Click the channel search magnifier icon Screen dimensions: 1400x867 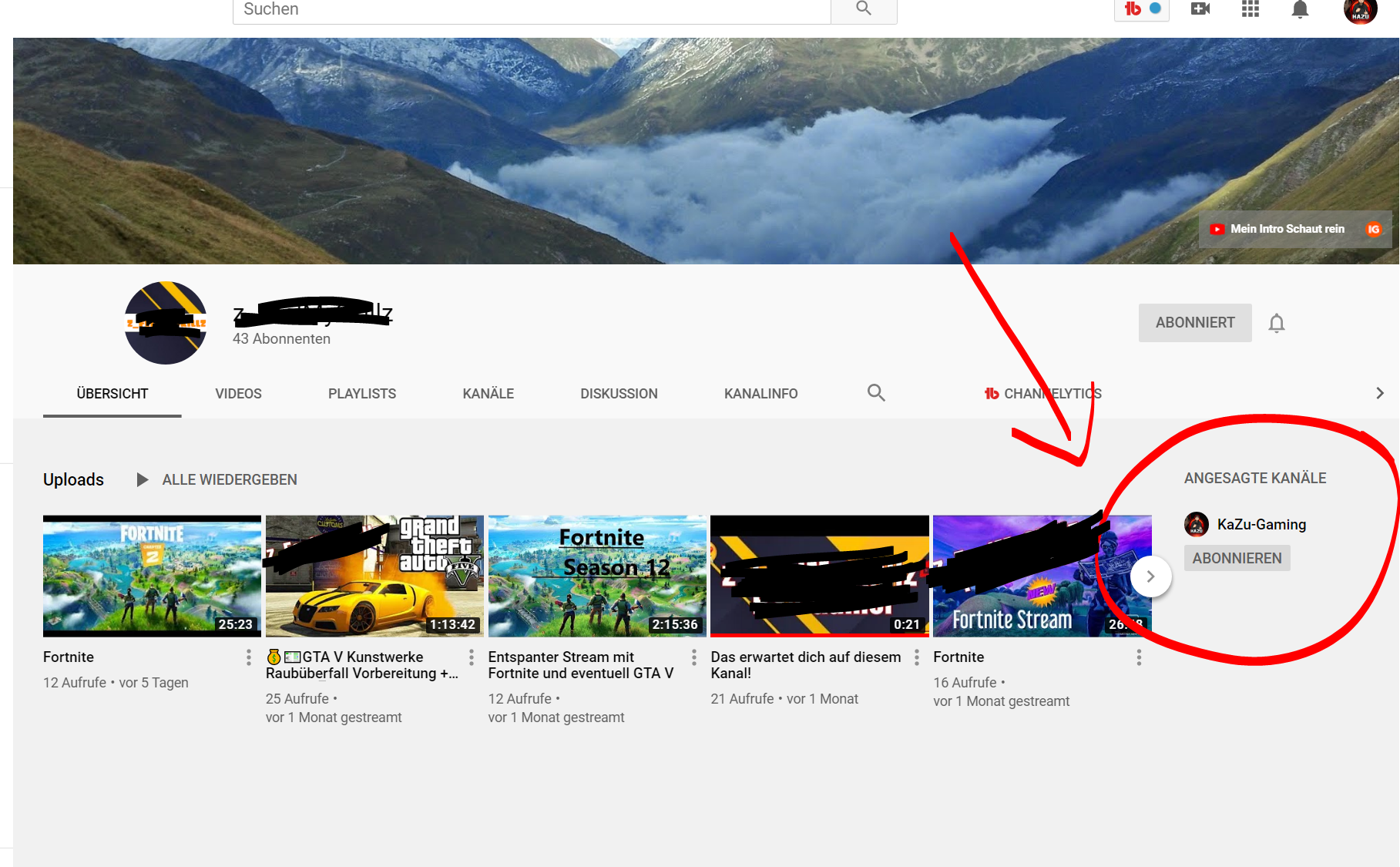coord(876,393)
